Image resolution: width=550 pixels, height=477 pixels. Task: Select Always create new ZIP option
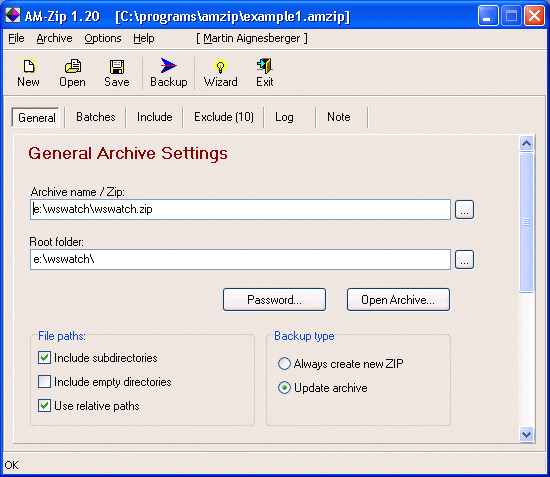(284, 364)
